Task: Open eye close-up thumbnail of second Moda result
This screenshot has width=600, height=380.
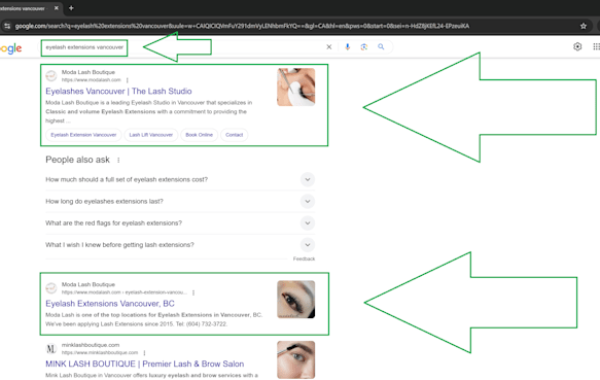Action: click(296, 299)
